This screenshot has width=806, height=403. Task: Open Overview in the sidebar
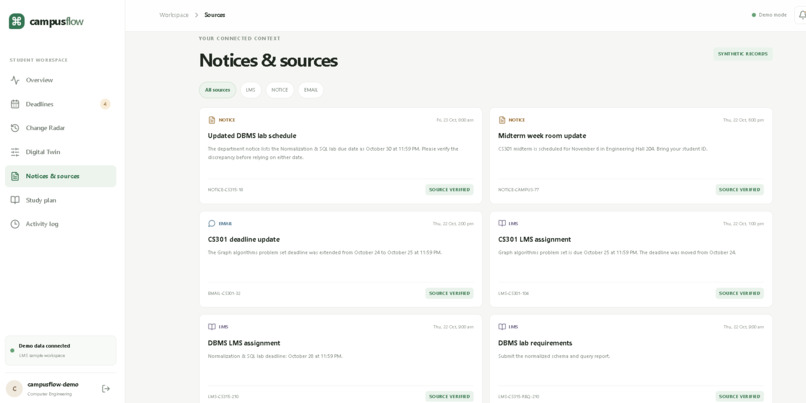tap(61, 80)
